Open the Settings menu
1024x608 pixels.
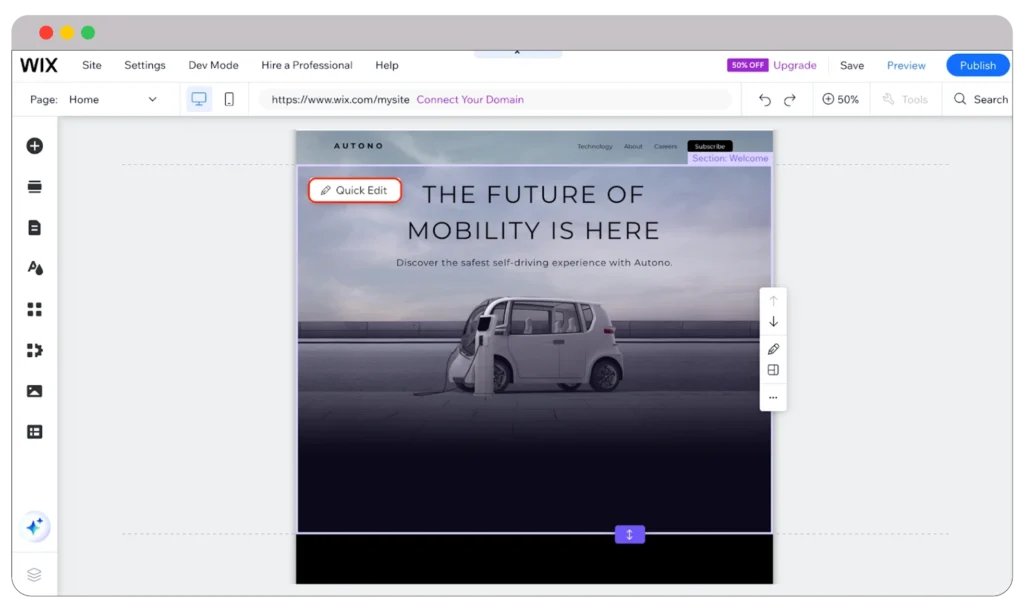[144, 65]
